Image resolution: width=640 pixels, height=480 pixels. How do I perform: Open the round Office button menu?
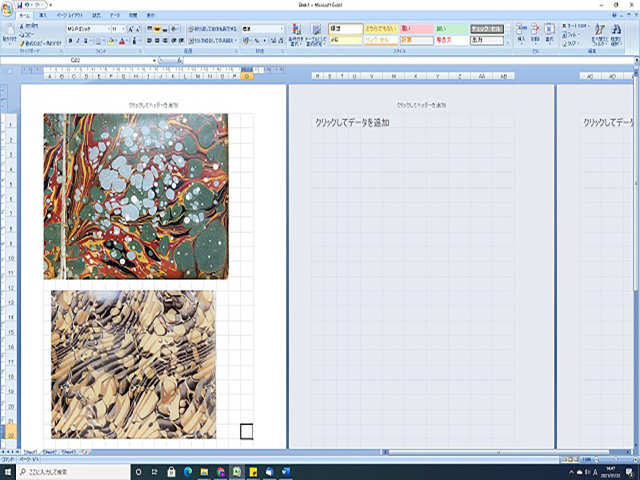click(x=7, y=9)
